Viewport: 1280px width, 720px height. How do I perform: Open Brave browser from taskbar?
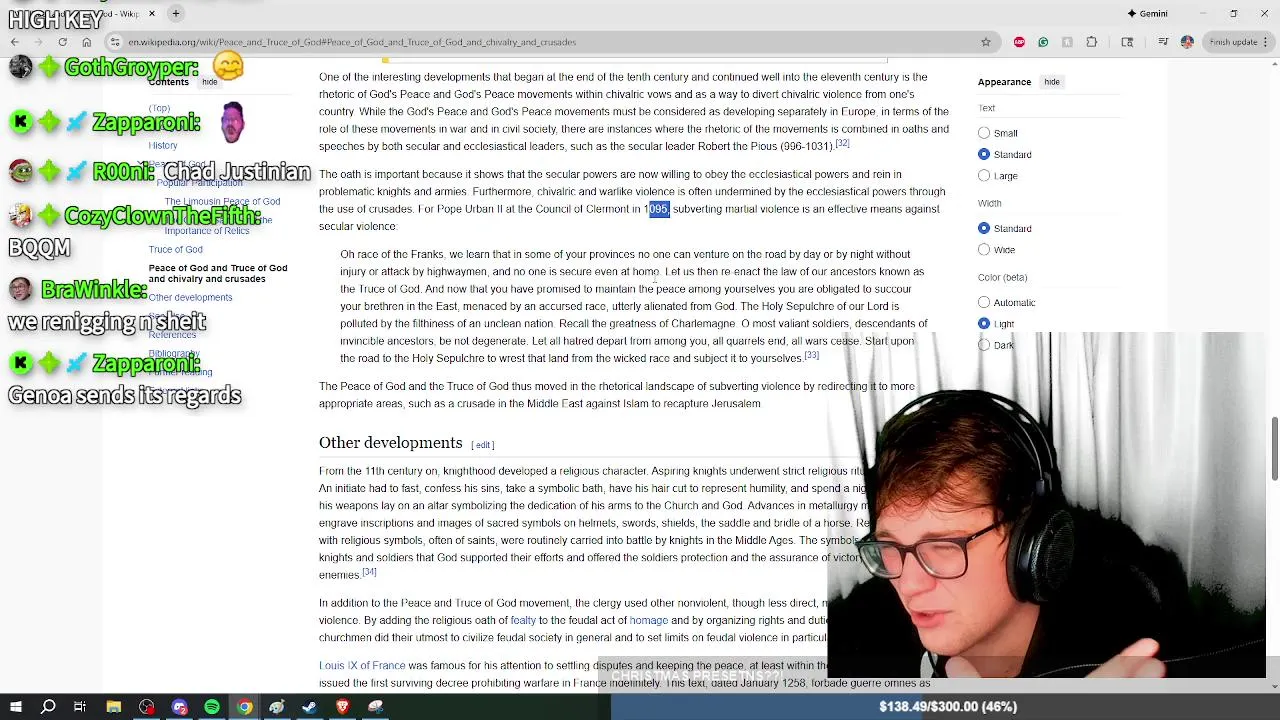342,707
